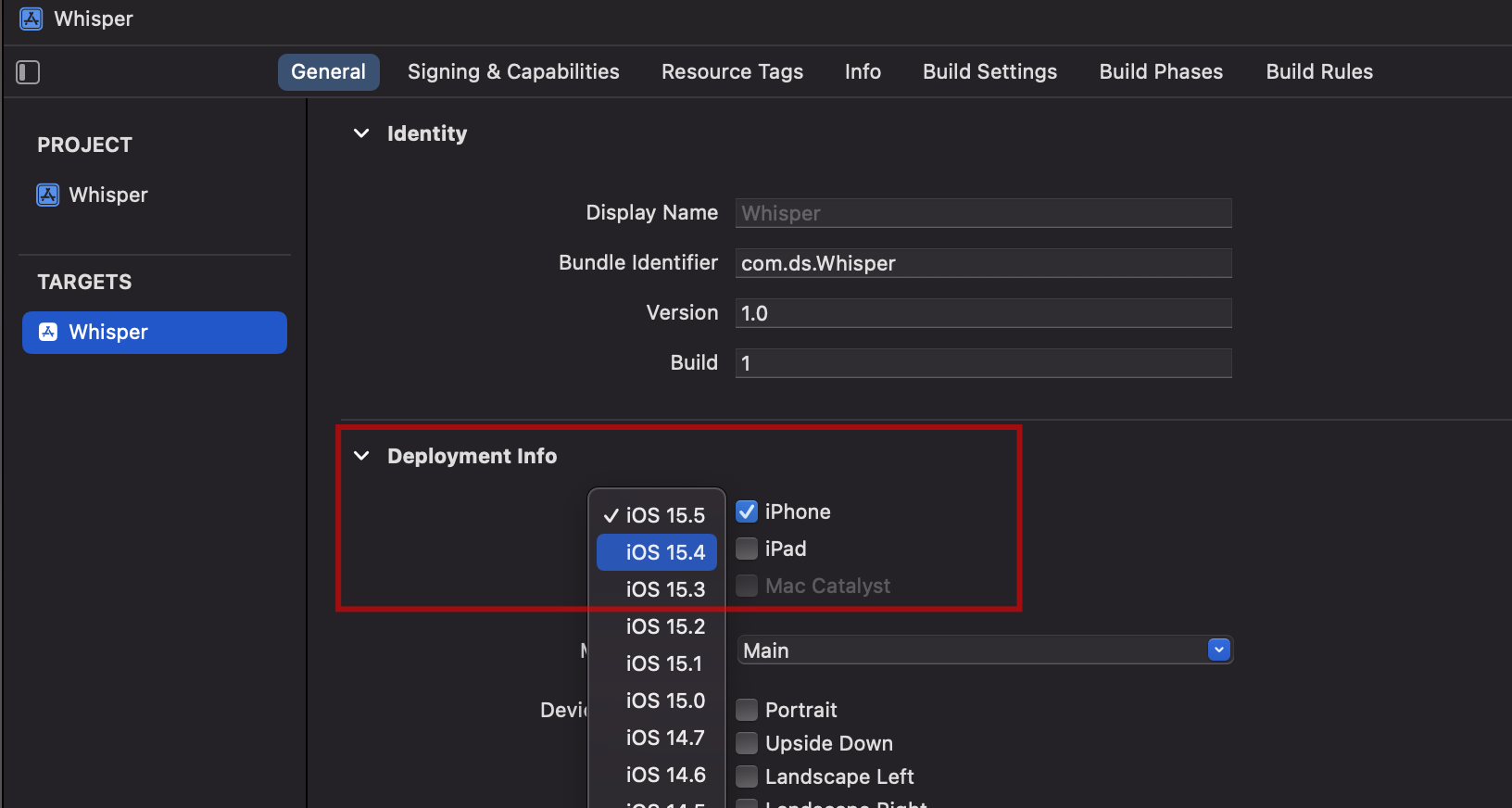Click the Whisper project icon in title bar
This screenshot has width=1512, height=808.
pyautogui.click(x=31, y=19)
